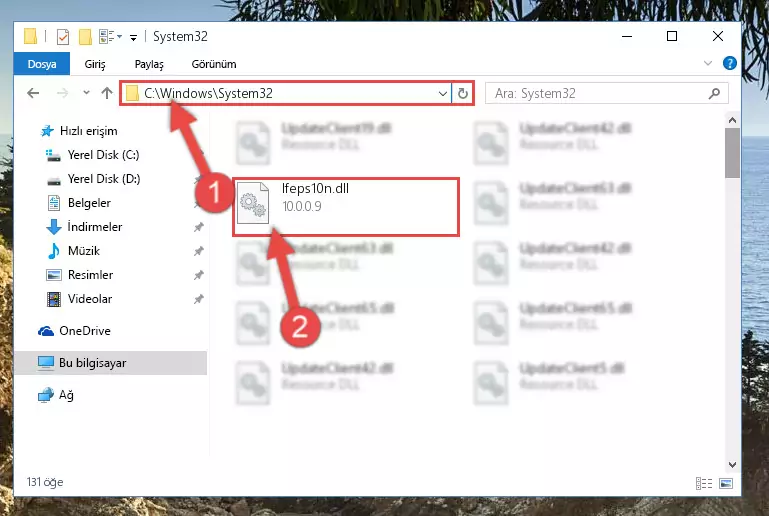Screen dimensions: 769x516
Task: Minimize the System32 window
Action: click(x=627, y=36)
